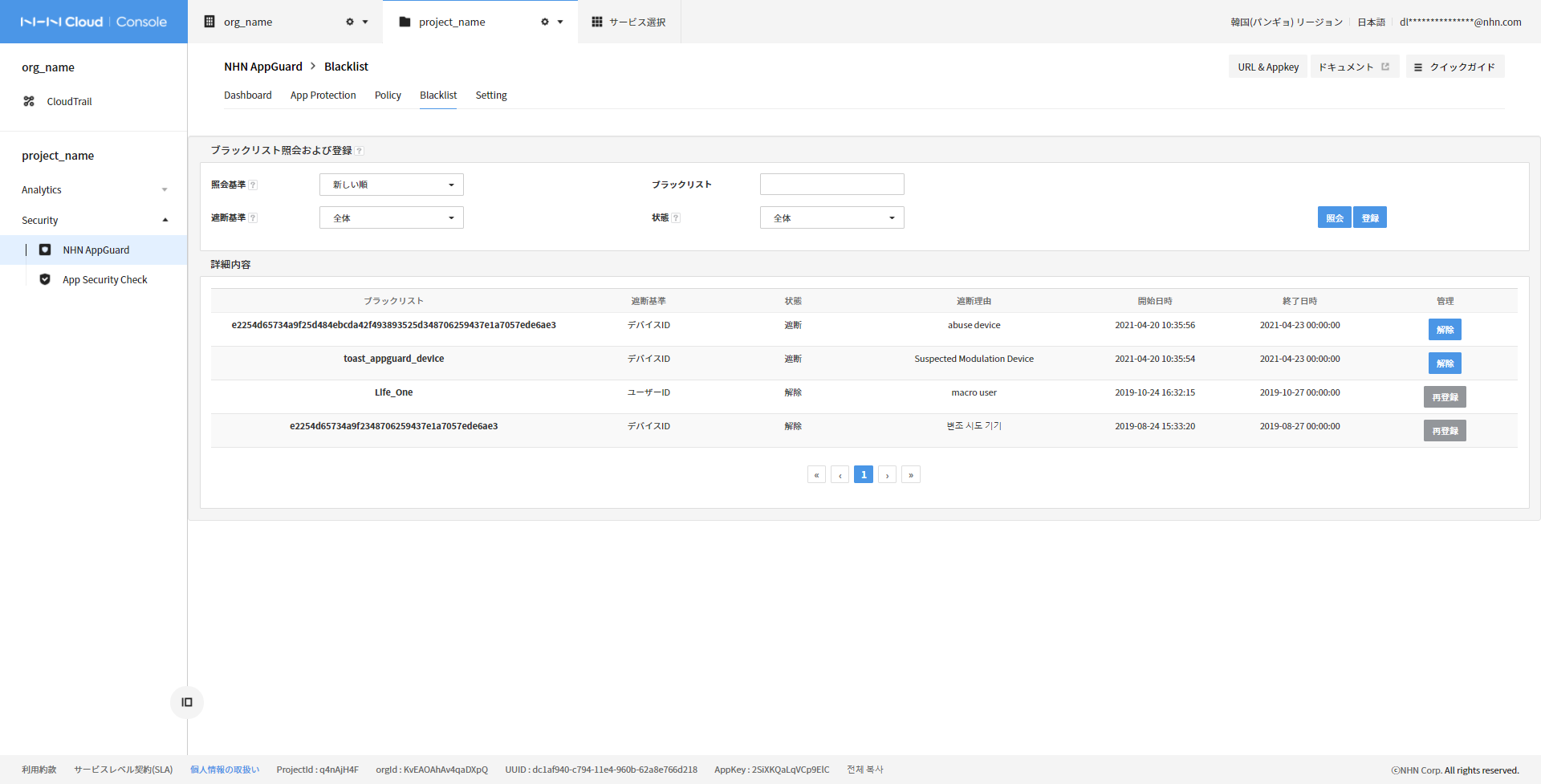The height and width of the screenshot is (784, 1541).
Task: Open CloudTrail icon in sidebar
Action: 29,101
